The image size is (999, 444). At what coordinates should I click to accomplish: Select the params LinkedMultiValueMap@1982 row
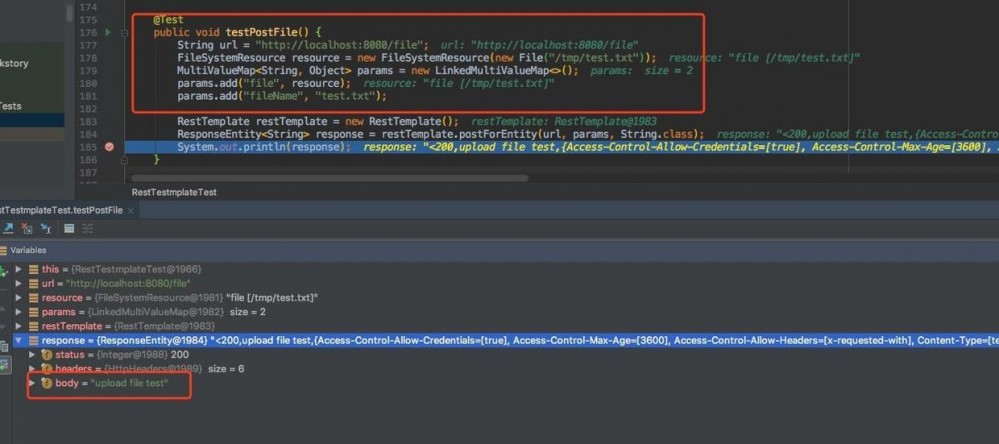506,312
